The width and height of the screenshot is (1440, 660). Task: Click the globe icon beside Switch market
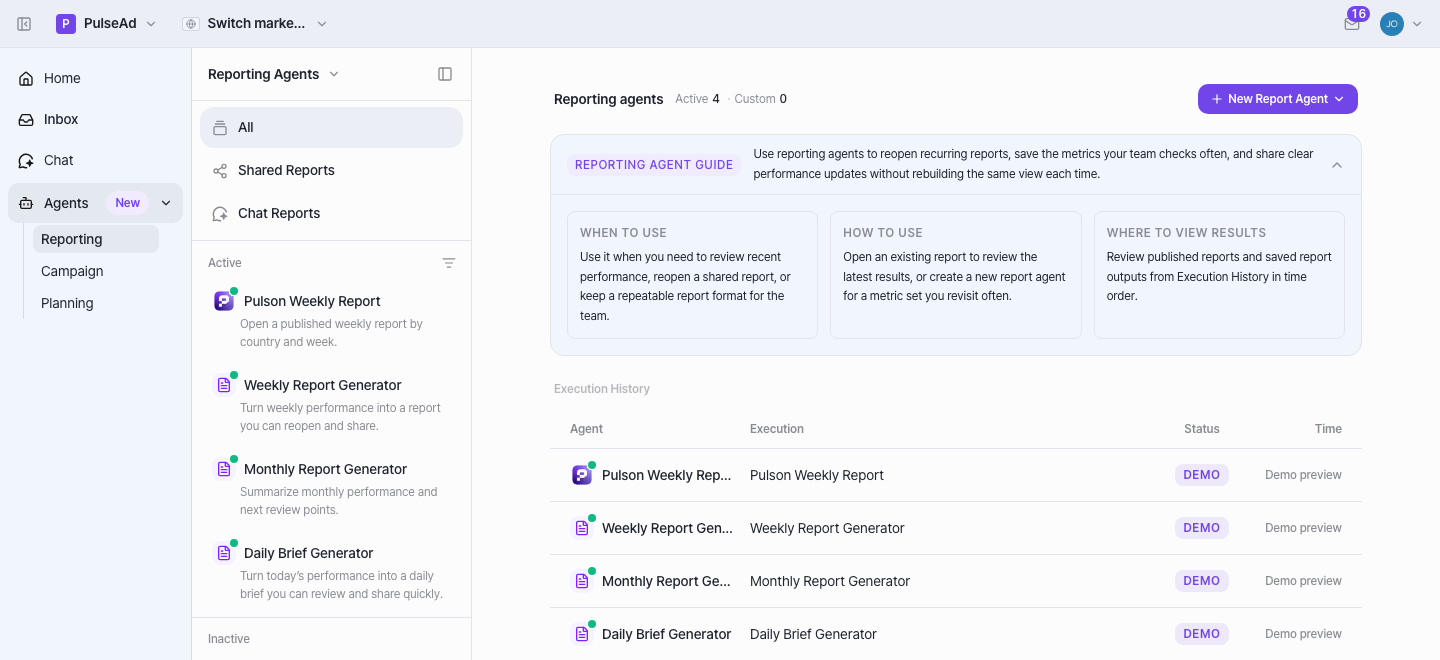[191, 24]
